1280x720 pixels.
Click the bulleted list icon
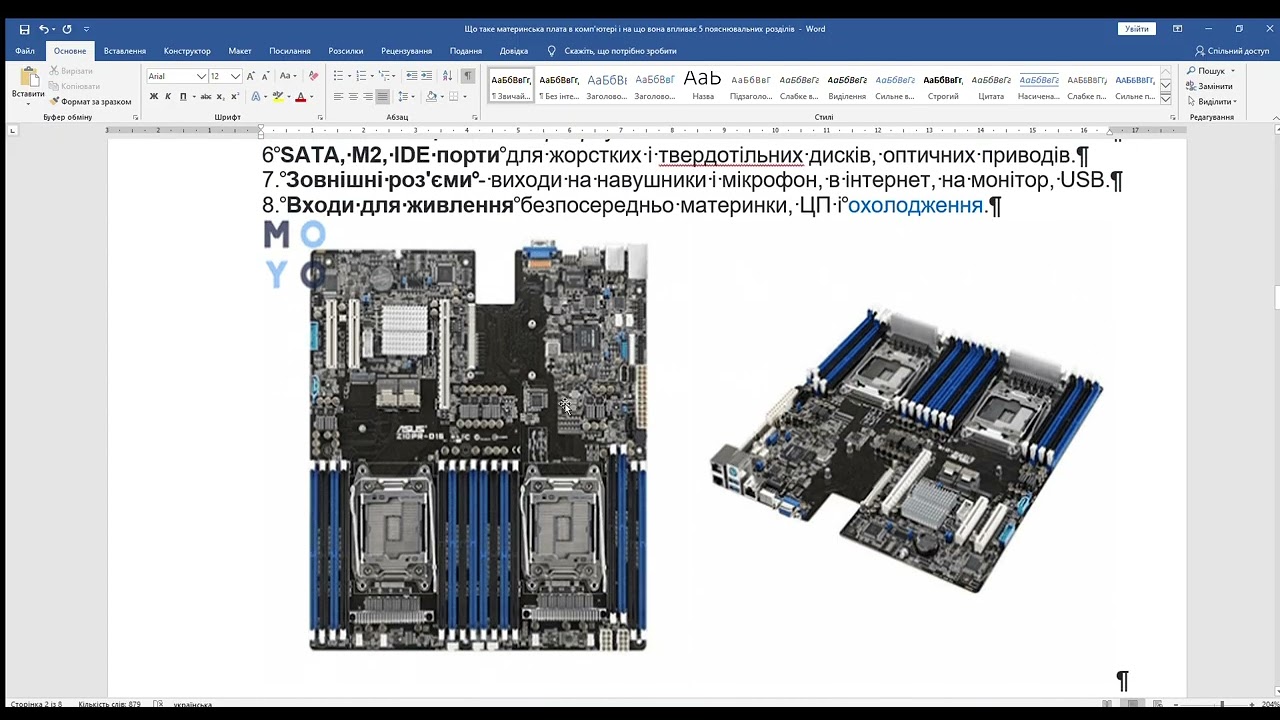pyautogui.click(x=340, y=76)
